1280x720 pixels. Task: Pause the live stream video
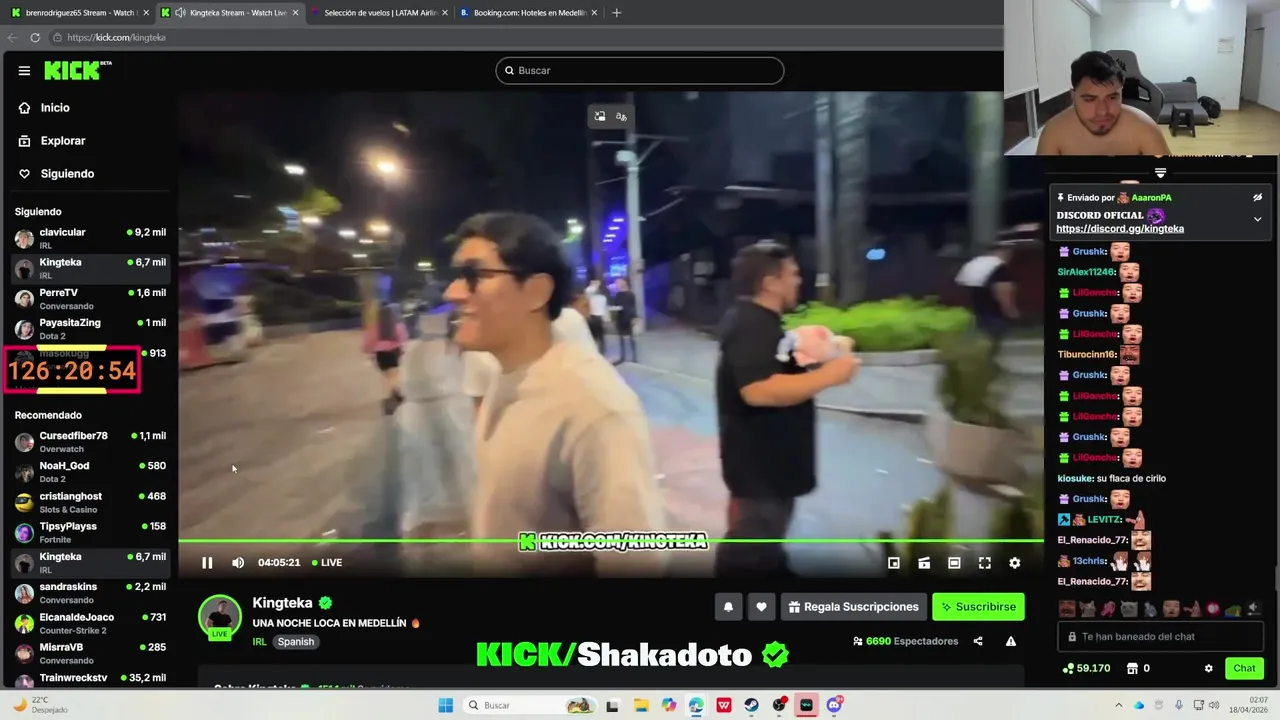coord(207,563)
